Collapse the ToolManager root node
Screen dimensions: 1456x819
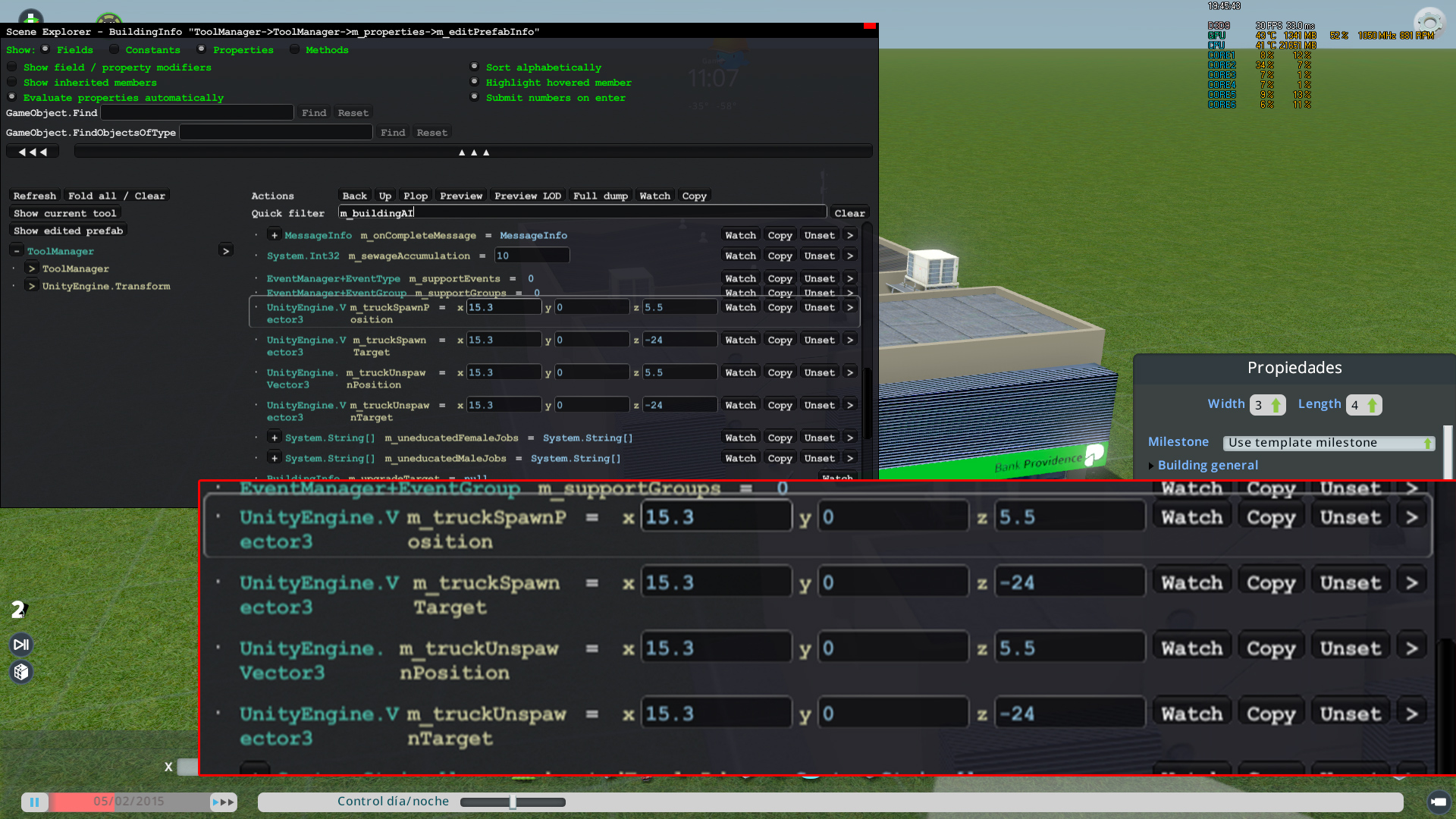(17, 251)
